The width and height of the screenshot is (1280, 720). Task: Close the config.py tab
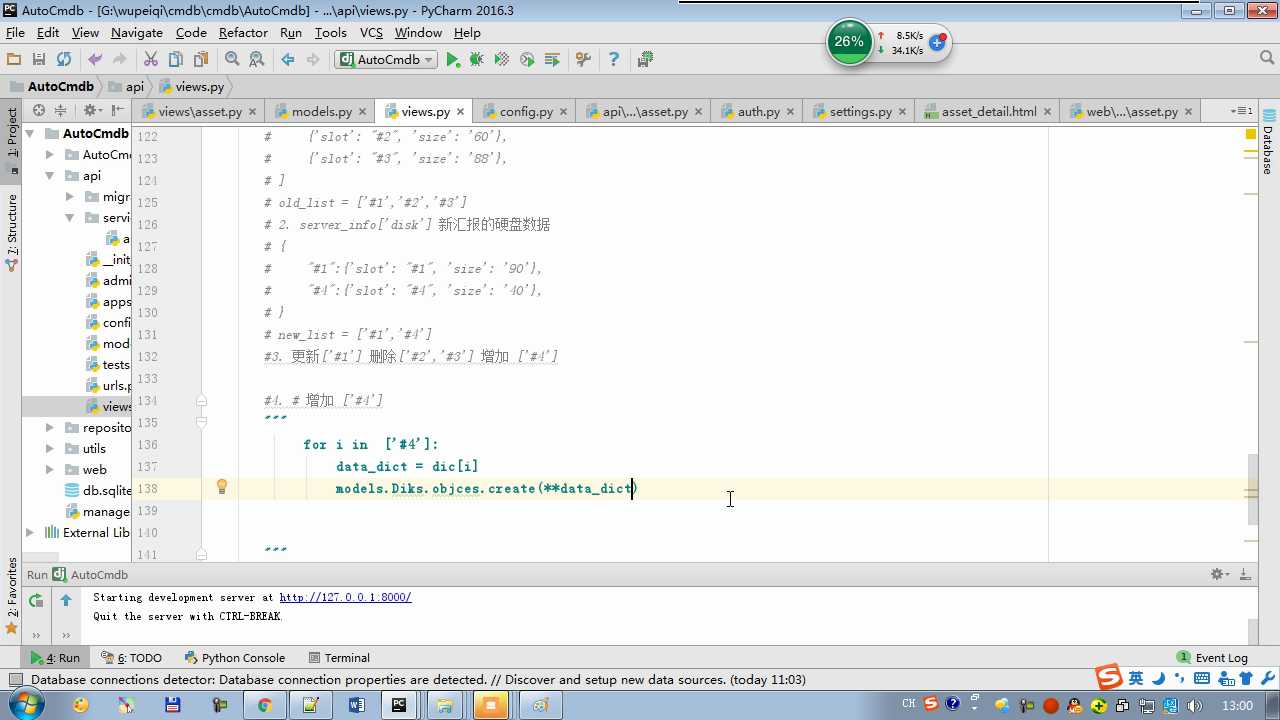pos(564,112)
